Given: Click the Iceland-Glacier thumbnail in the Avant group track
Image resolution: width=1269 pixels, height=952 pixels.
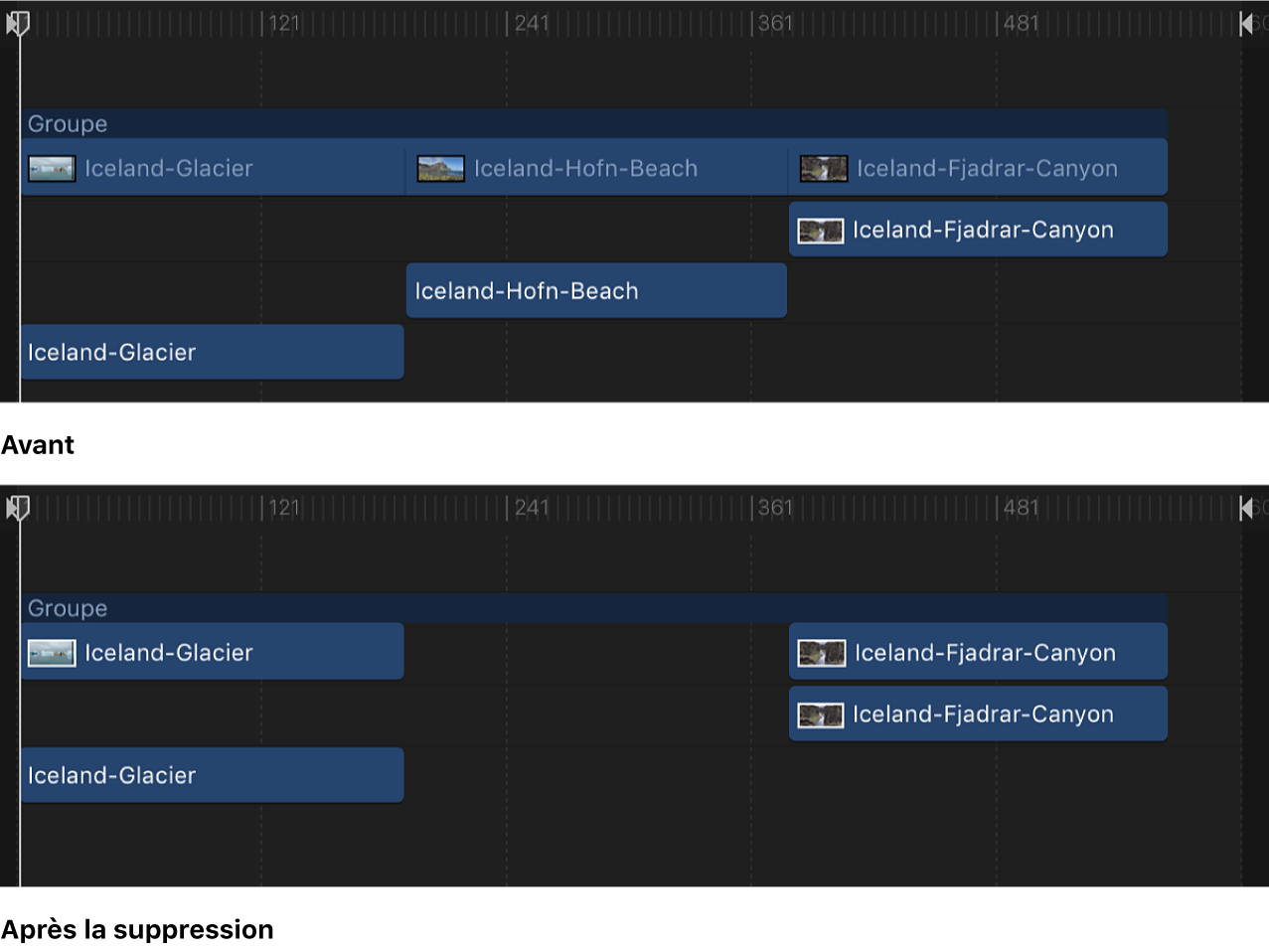Looking at the screenshot, I should 52,169.
